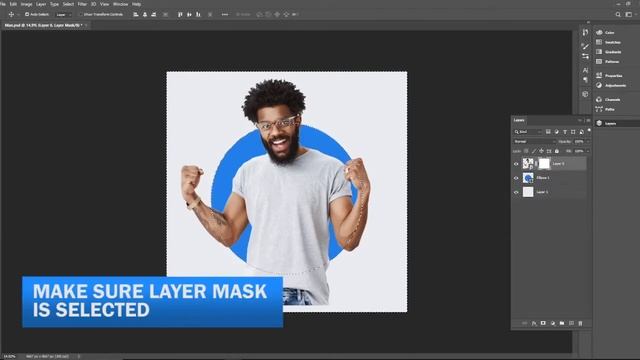Screen dimensions: 640x360
Task: Open the Opacity value dropdown arrow
Action: click(x=588, y=142)
